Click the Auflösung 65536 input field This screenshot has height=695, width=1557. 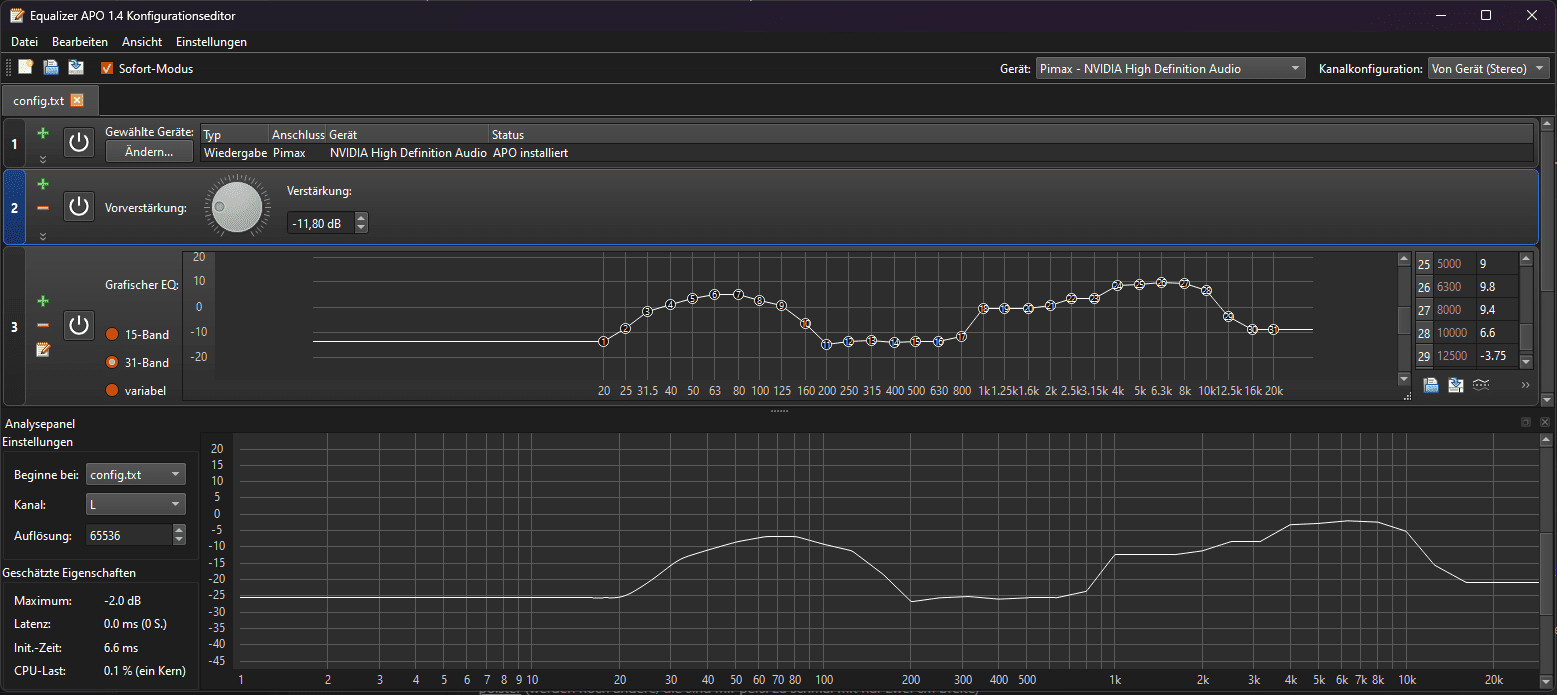click(129, 536)
